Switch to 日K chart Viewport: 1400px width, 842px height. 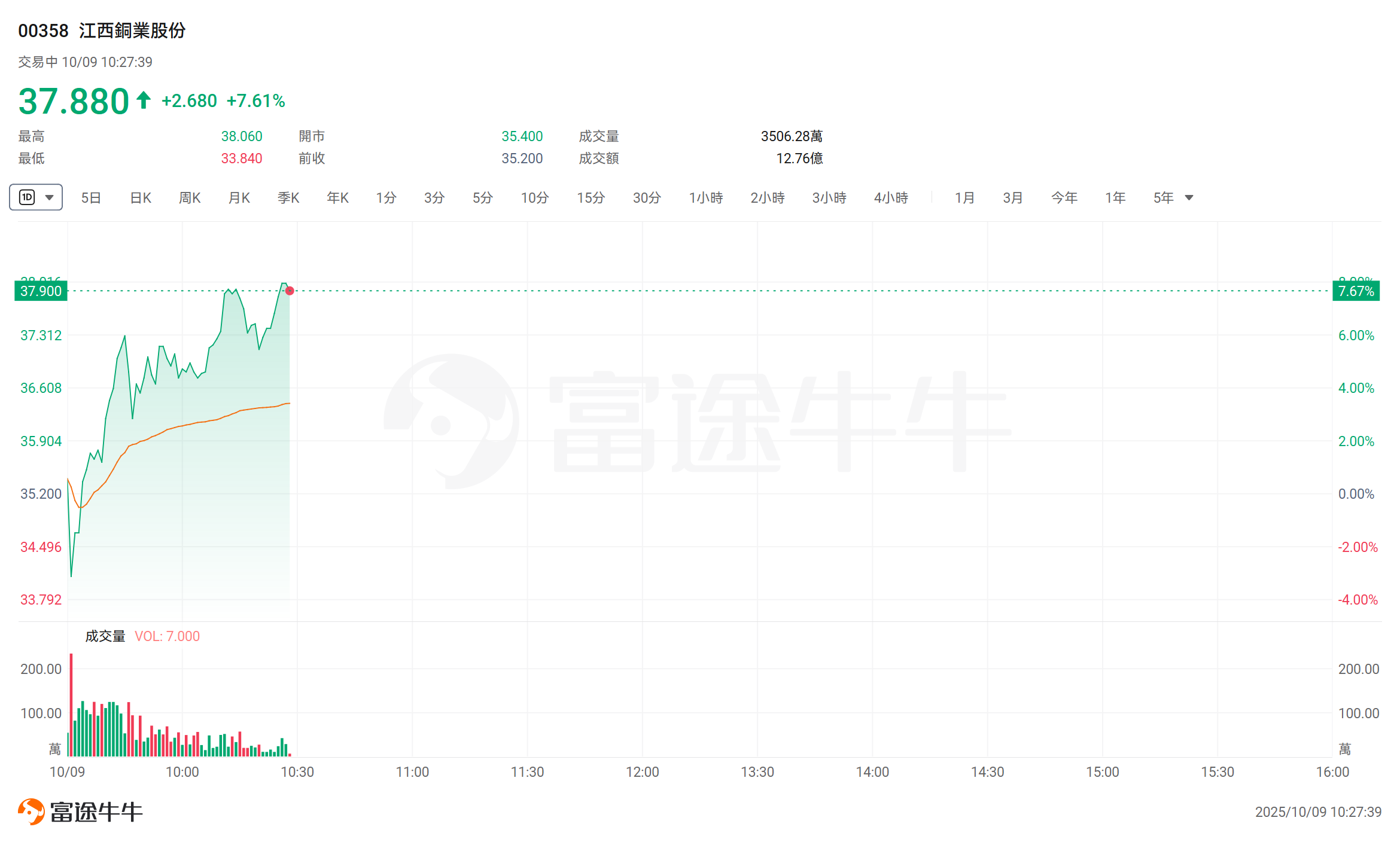[141, 198]
